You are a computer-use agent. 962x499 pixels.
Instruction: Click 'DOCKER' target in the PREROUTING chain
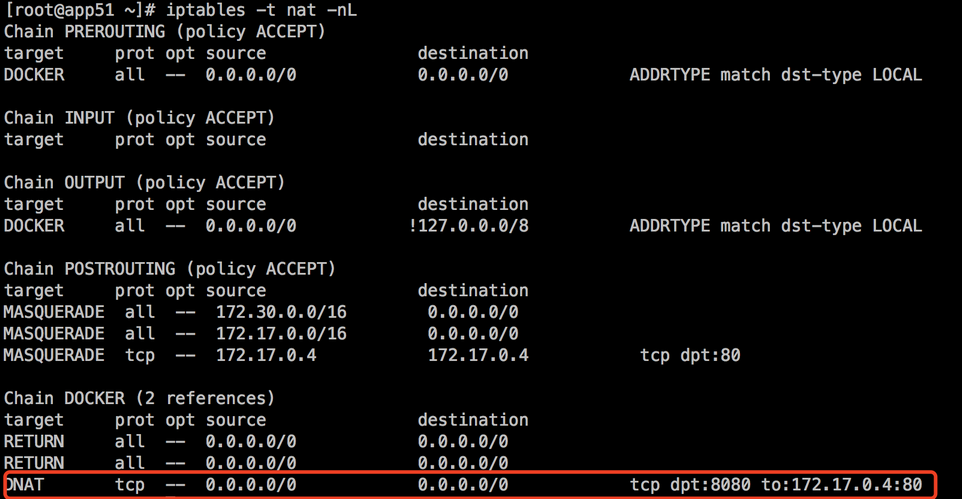(34, 75)
